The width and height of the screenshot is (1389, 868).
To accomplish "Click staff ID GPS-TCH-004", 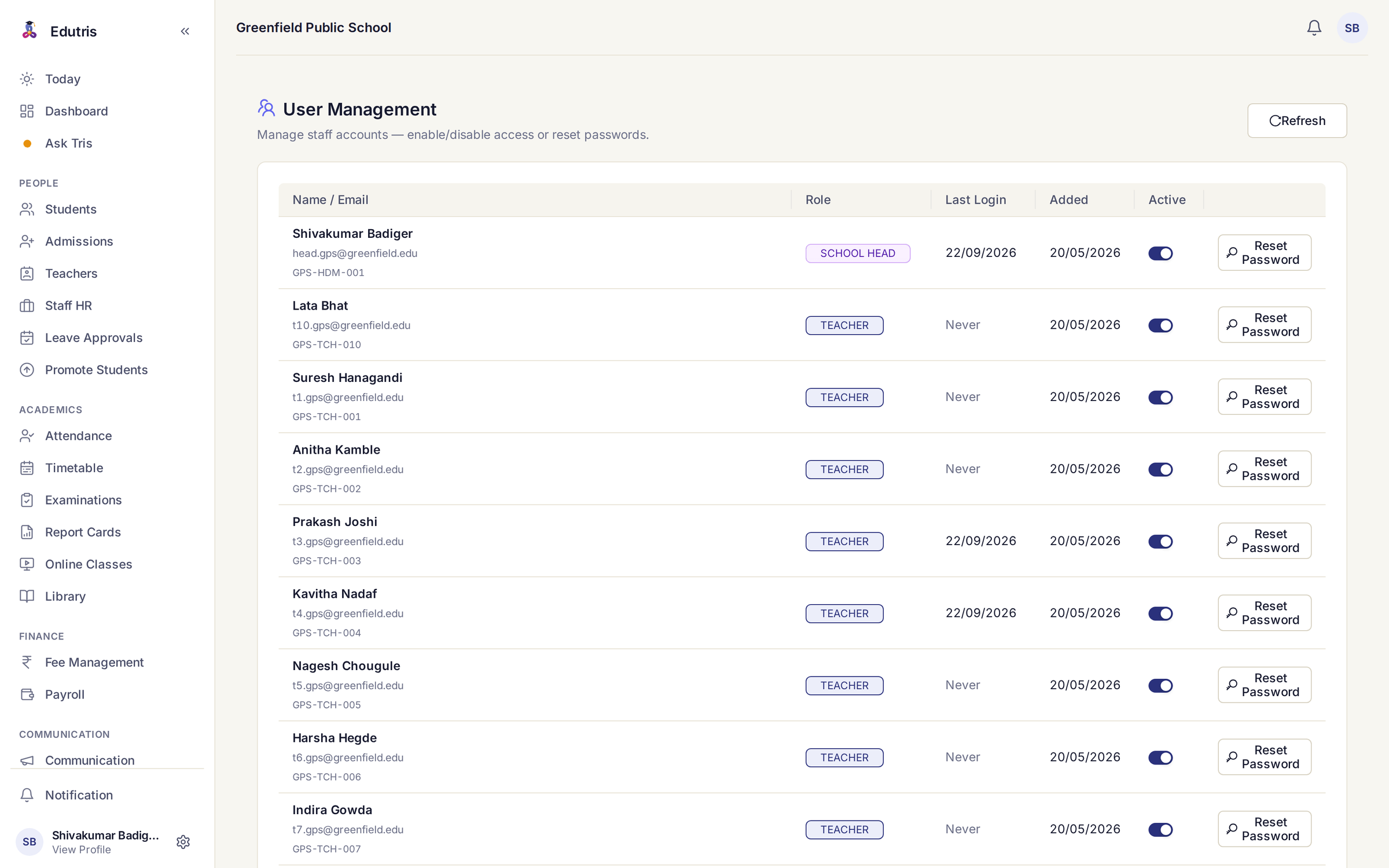I will click(326, 632).
